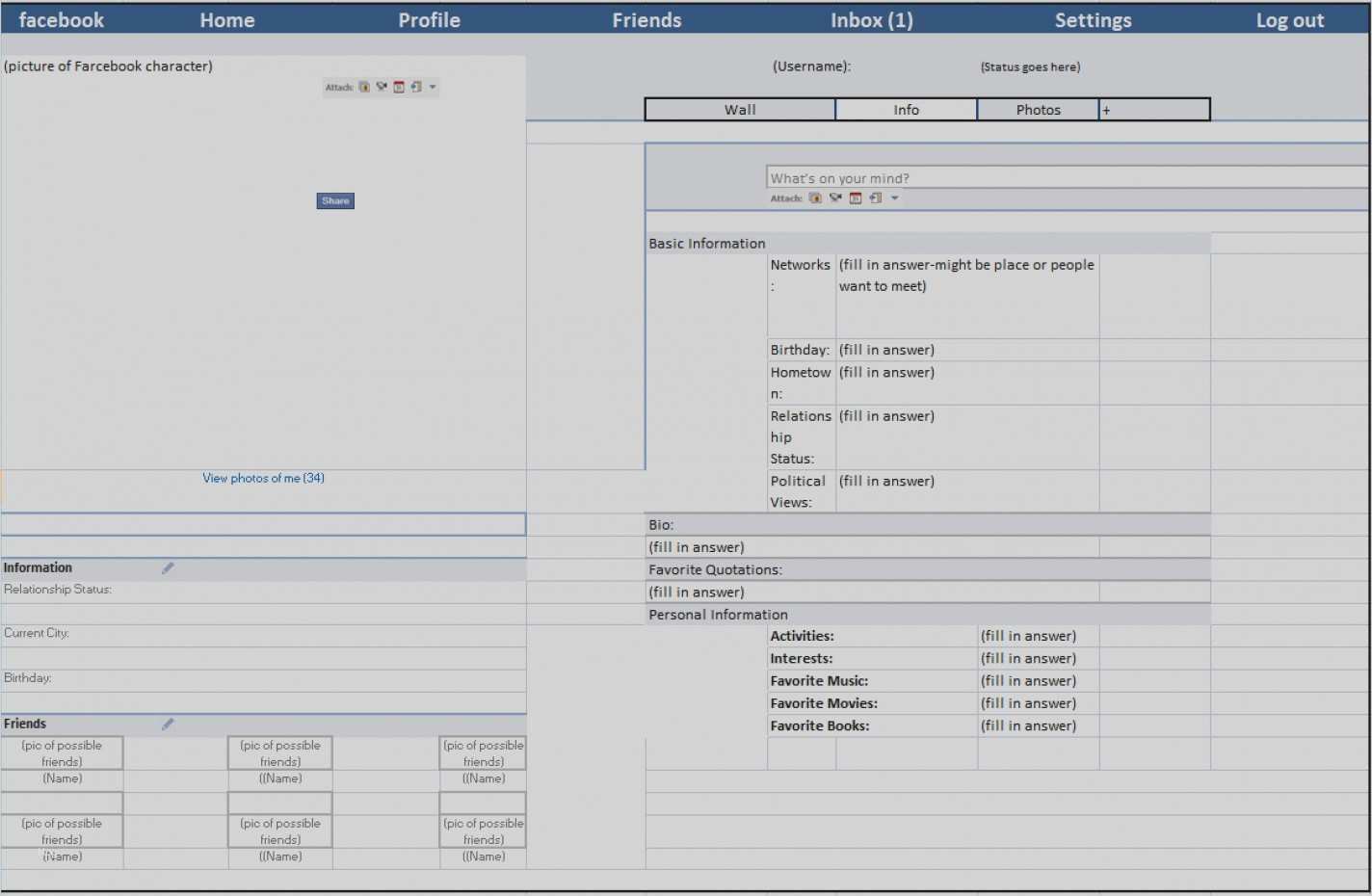Expand attach dropdown arrow in profile picture area
Viewport: 1372px width, 896px height.
pyautogui.click(x=433, y=88)
